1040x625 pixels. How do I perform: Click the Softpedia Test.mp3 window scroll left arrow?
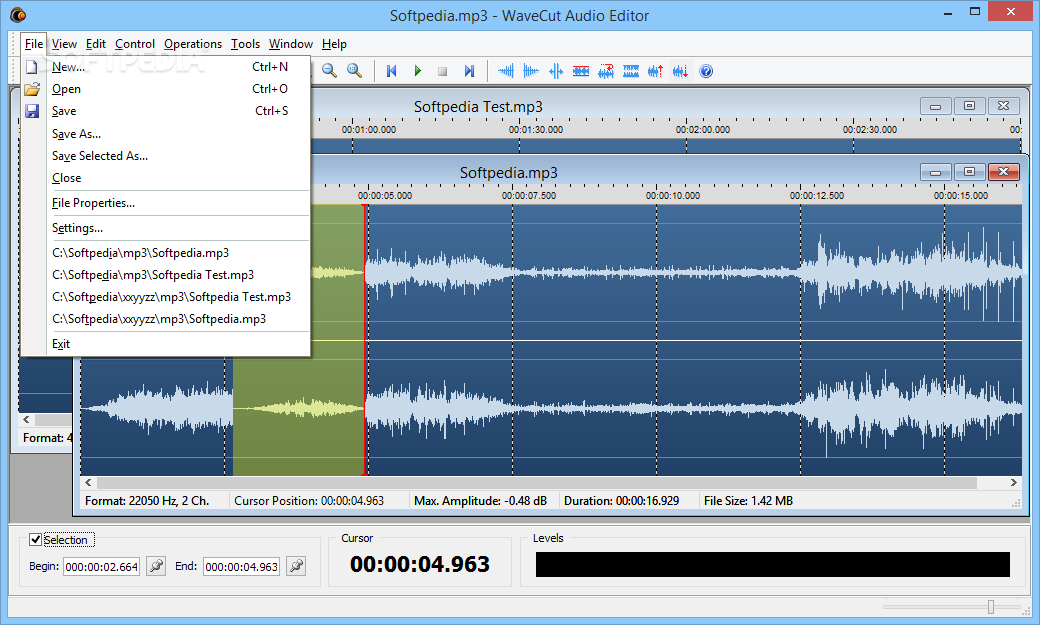tap(27, 419)
